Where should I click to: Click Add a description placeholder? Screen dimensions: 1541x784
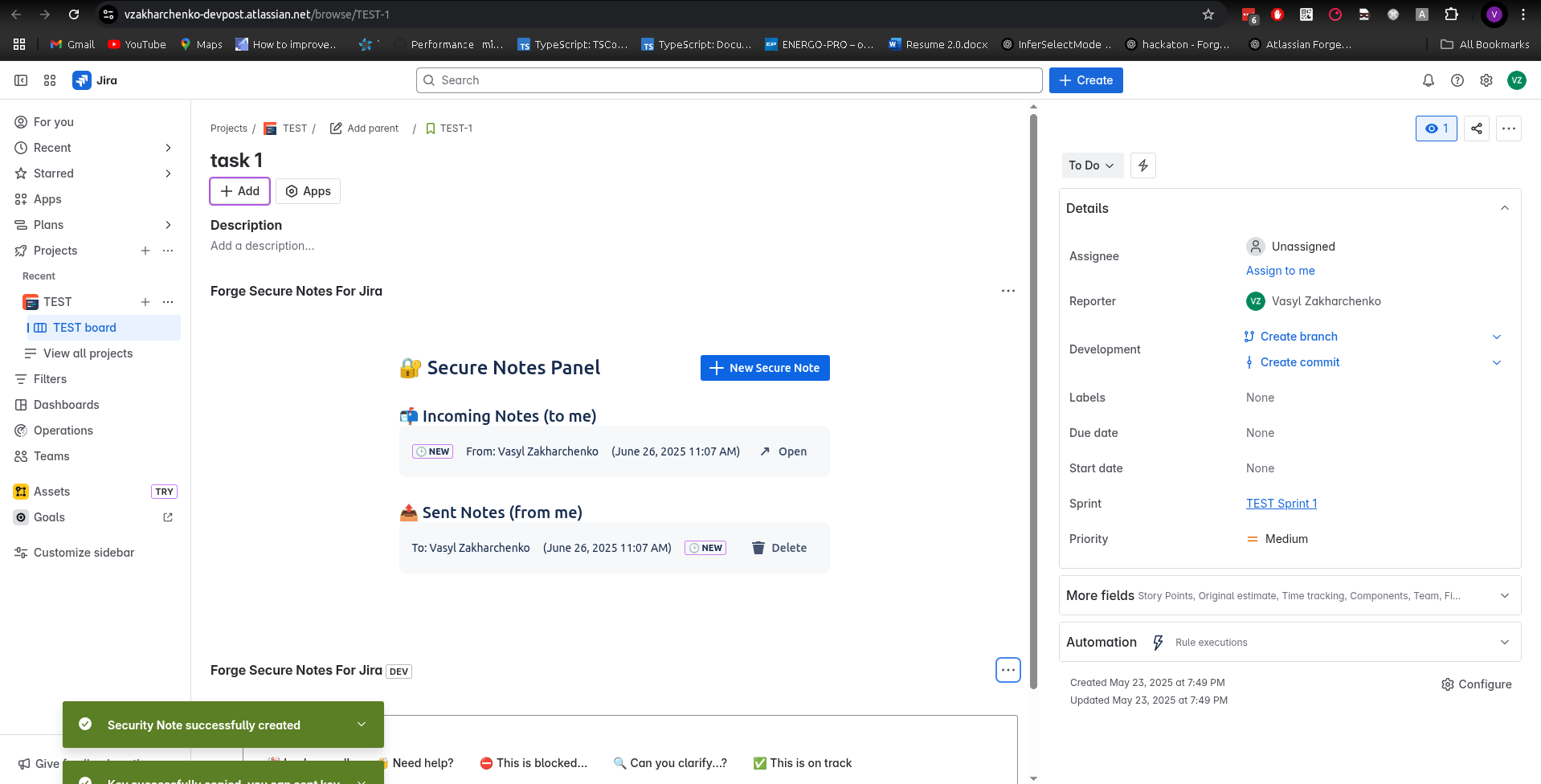(263, 246)
